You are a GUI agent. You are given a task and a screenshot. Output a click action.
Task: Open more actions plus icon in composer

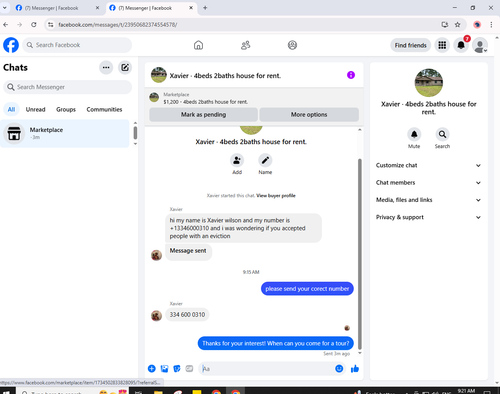(152, 368)
